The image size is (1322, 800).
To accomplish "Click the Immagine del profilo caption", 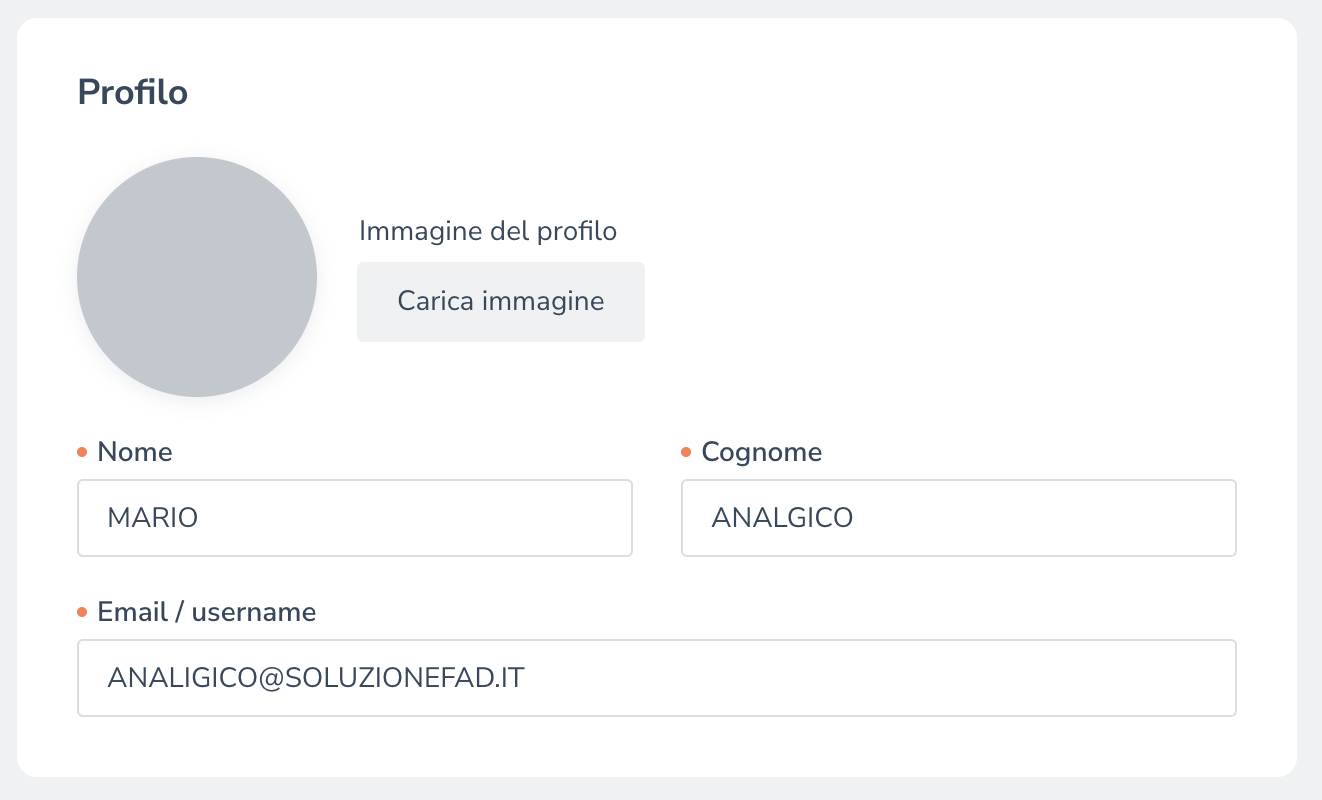I will point(488,231).
